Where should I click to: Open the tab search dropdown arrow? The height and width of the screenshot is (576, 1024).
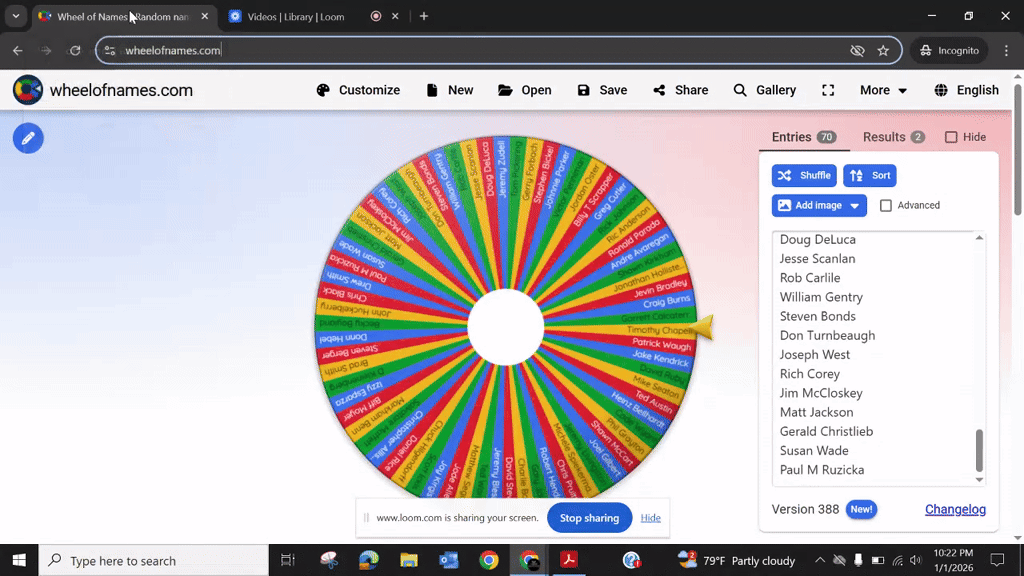pos(16,16)
